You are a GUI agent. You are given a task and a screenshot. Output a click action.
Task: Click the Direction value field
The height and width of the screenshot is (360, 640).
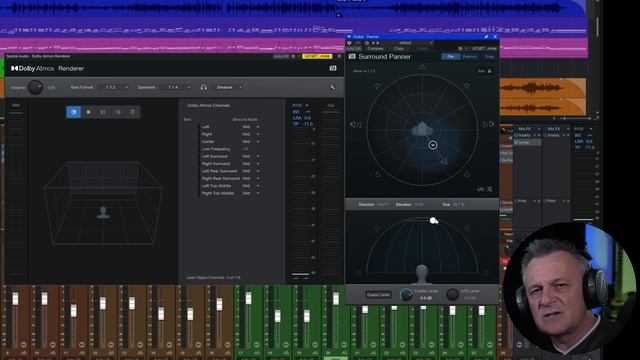click(x=382, y=204)
